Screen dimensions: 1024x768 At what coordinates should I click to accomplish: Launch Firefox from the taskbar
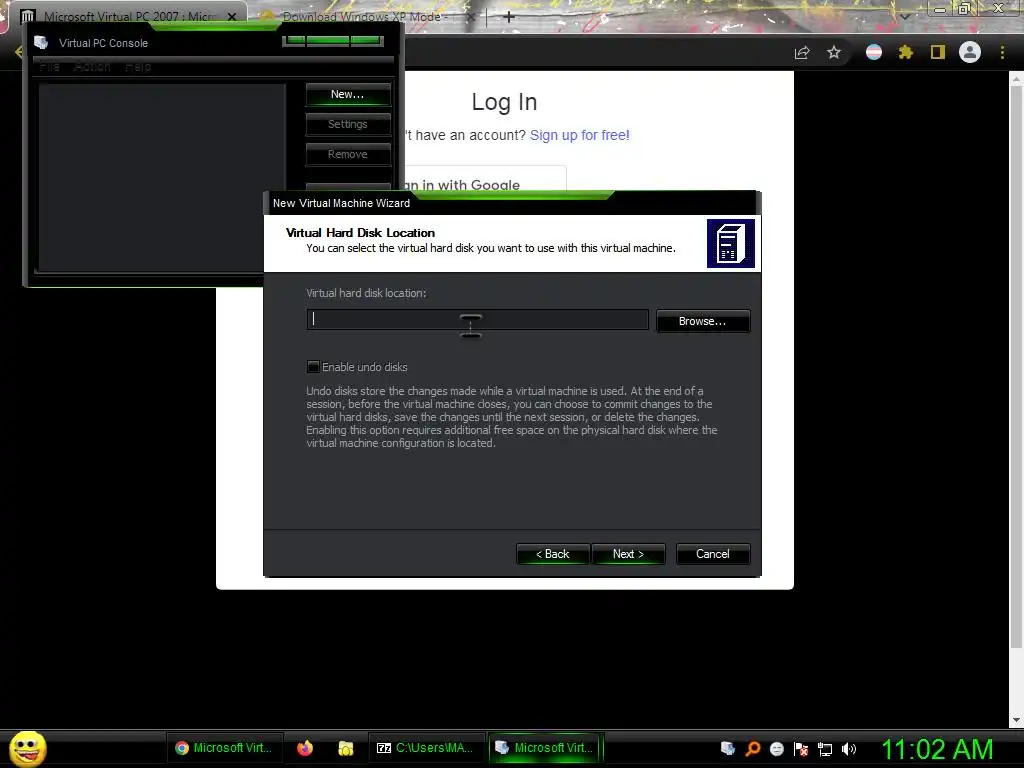(x=305, y=748)
